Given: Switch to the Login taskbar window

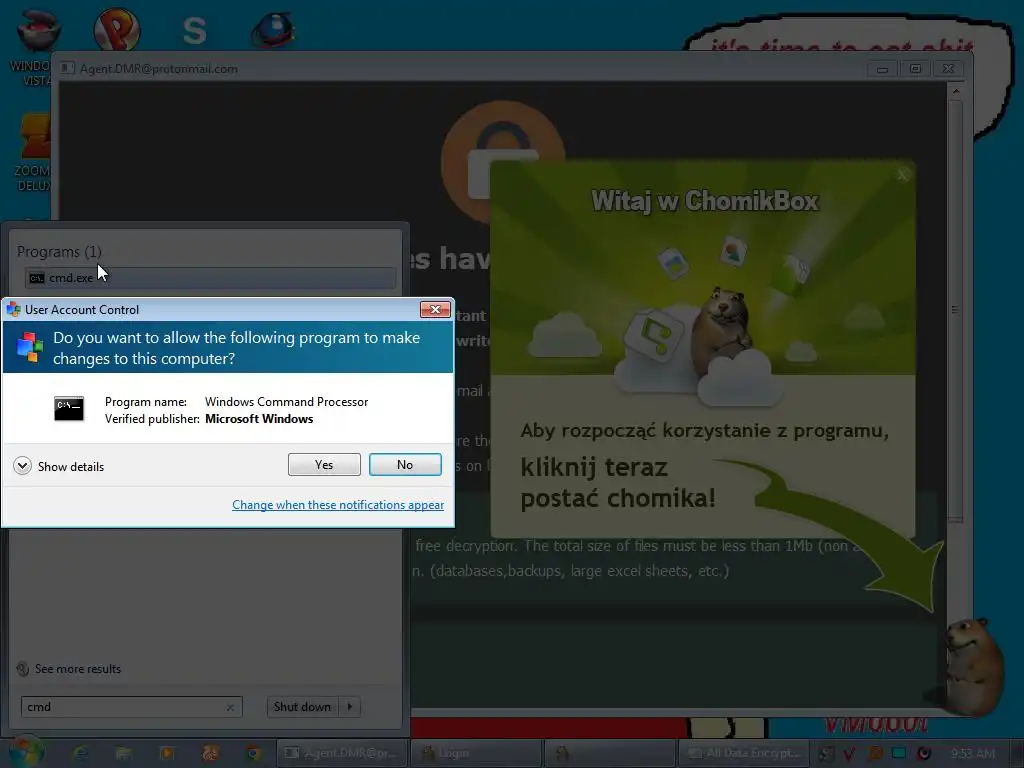Looking at the screenshot, I should click(x=477, y=753).
